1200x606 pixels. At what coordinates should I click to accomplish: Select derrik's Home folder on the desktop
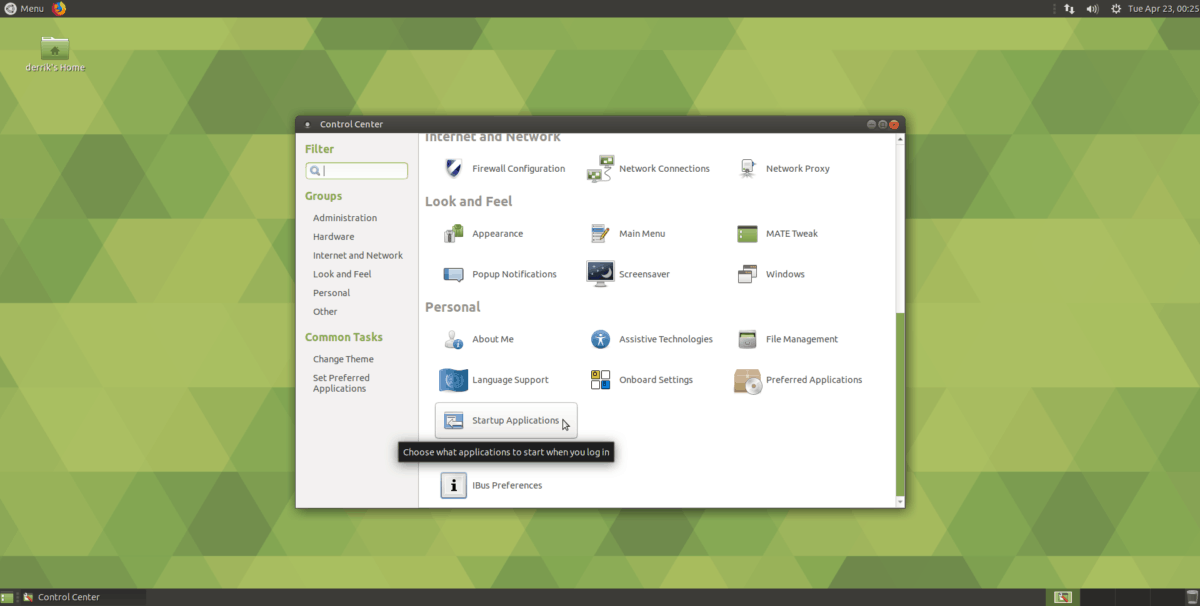[x=55, y=54]
